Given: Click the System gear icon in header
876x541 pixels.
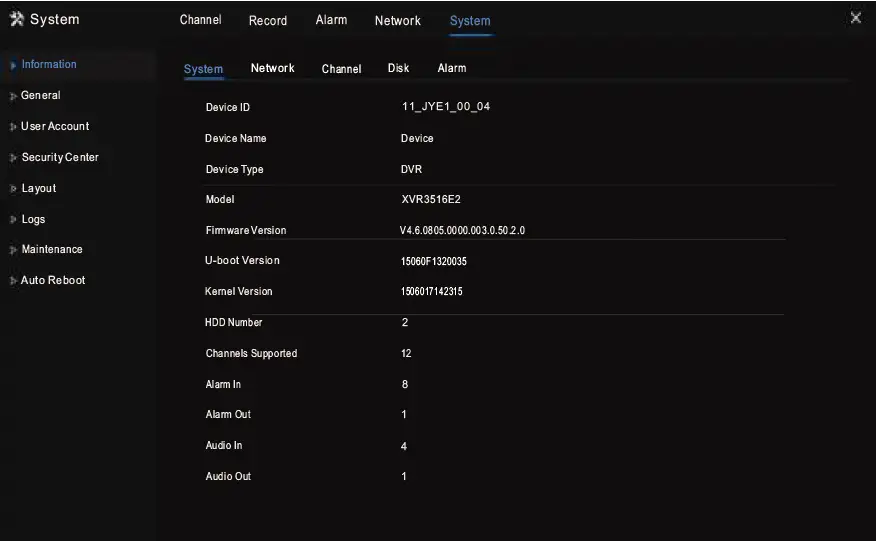Looking at the screenshot, I should point(17,20).
